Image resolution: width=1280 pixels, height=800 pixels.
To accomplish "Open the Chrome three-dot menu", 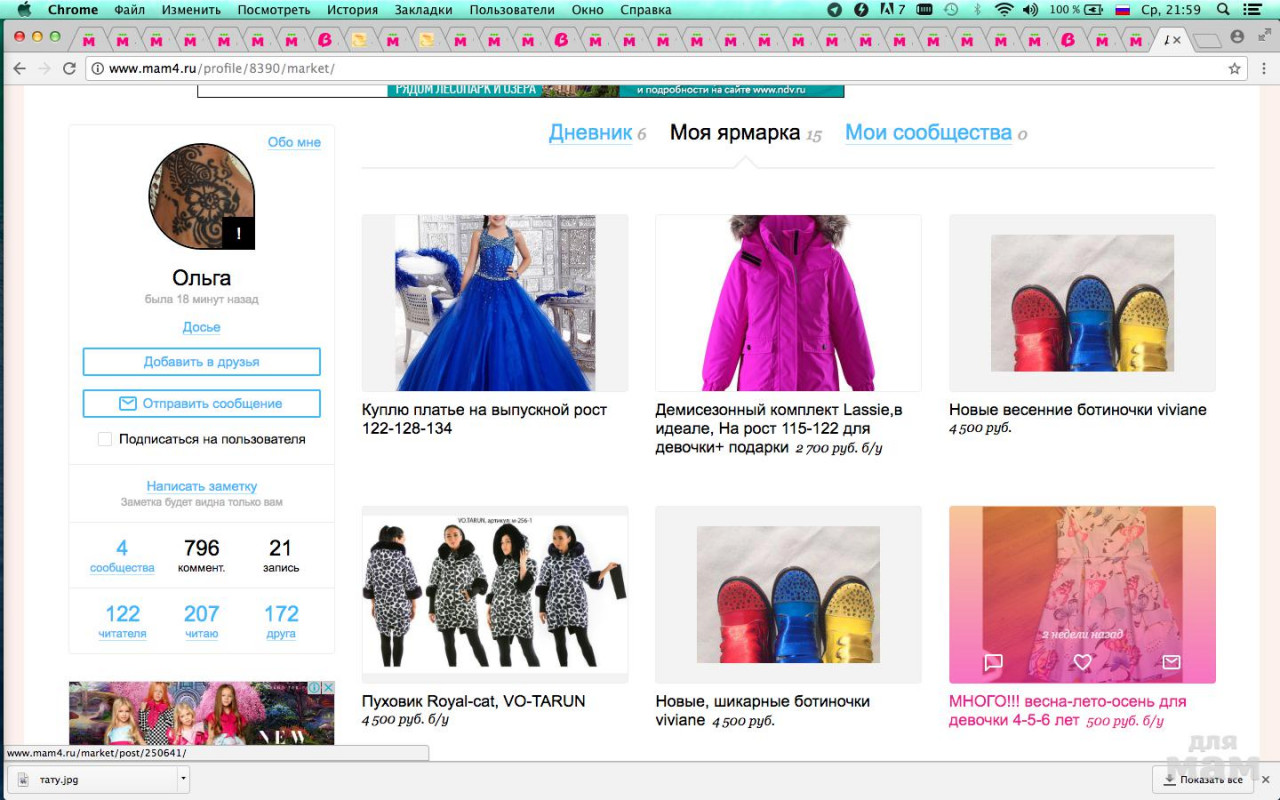I will (1261, 69).
